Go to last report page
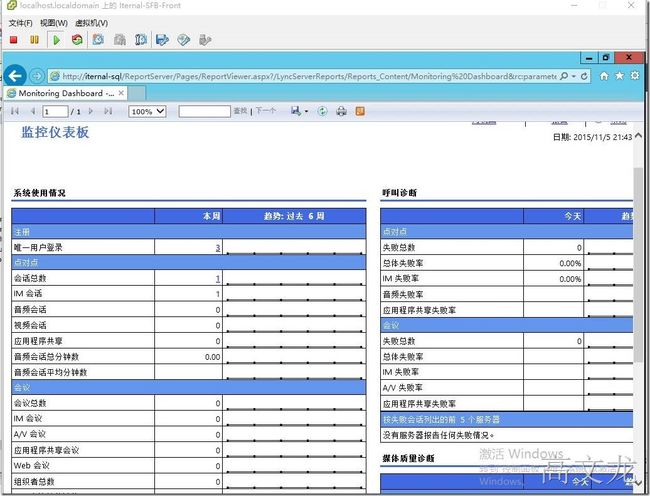The height and width of the screenshot is (496, 650). coord(108,111)
